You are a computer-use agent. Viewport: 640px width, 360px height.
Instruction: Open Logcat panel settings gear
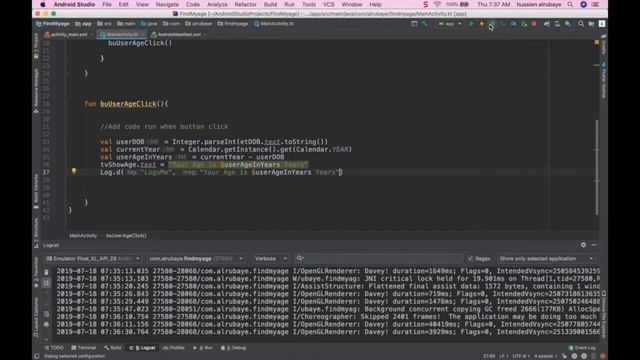(583, 245)
